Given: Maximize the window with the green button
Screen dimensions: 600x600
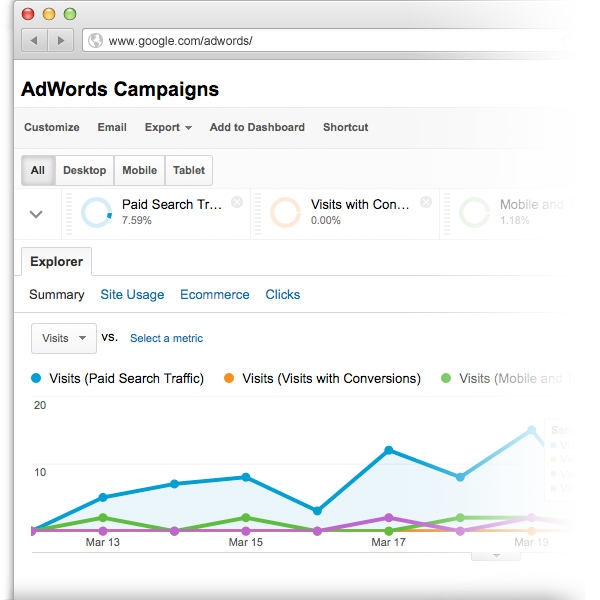Looking at the screenshot, I should tap(70, 14).
